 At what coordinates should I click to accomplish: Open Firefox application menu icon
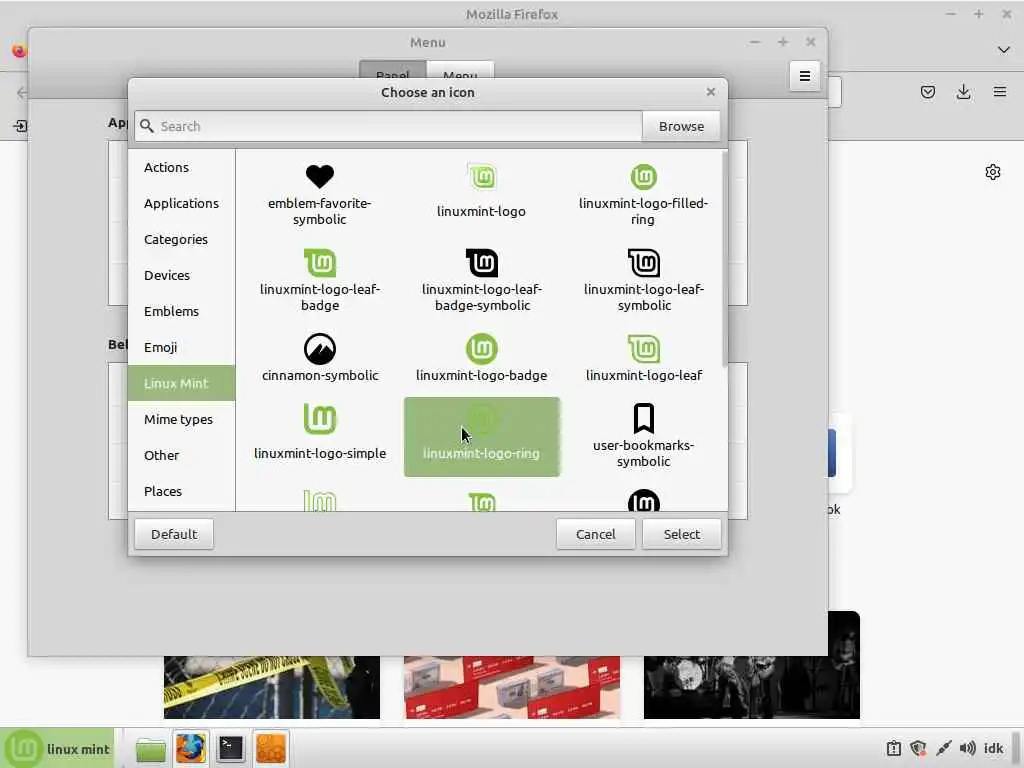[1000, 92]
